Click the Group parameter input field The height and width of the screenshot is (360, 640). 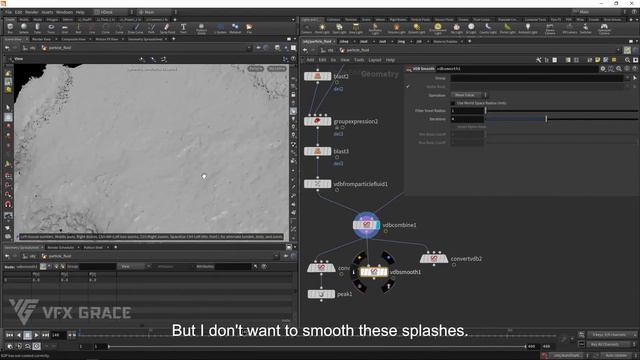(537, 78)
